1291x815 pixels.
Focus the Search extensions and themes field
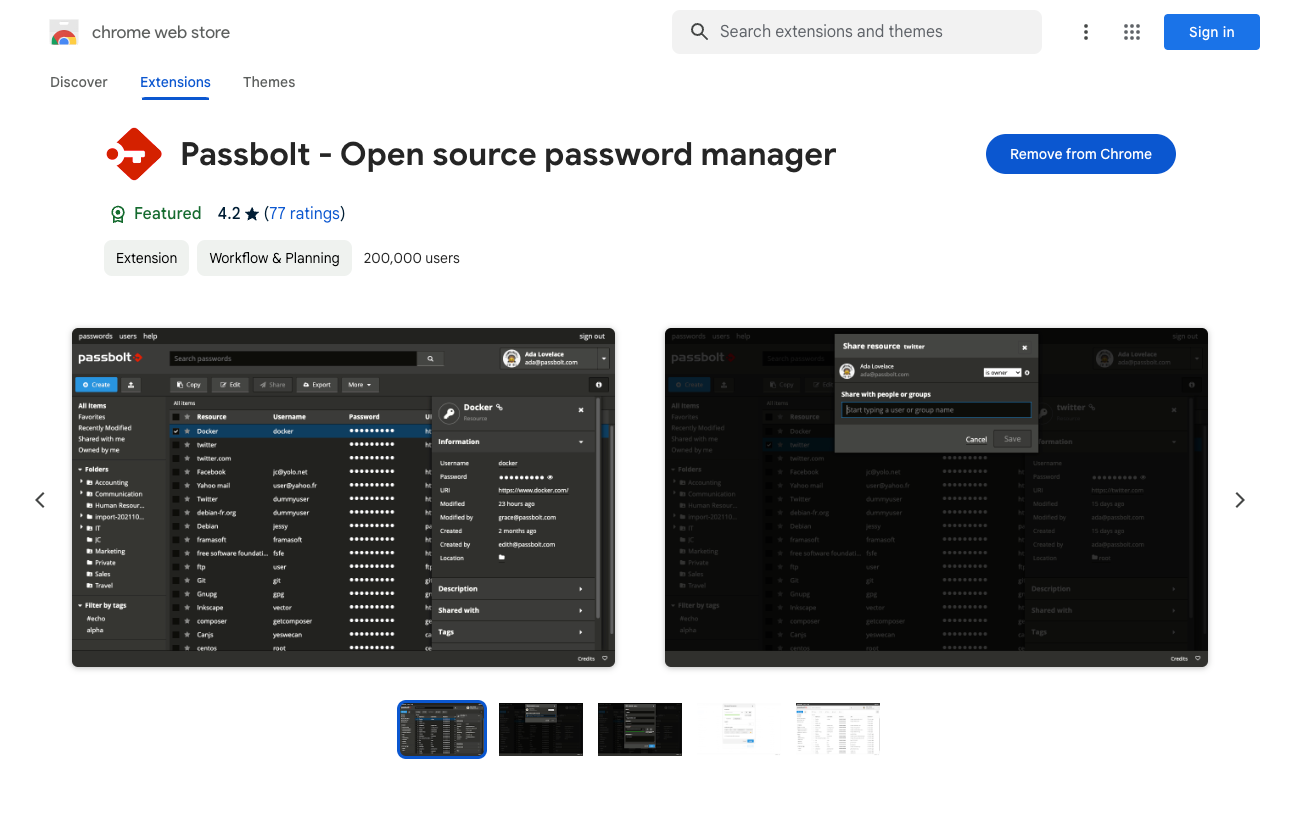coord(857,32)
